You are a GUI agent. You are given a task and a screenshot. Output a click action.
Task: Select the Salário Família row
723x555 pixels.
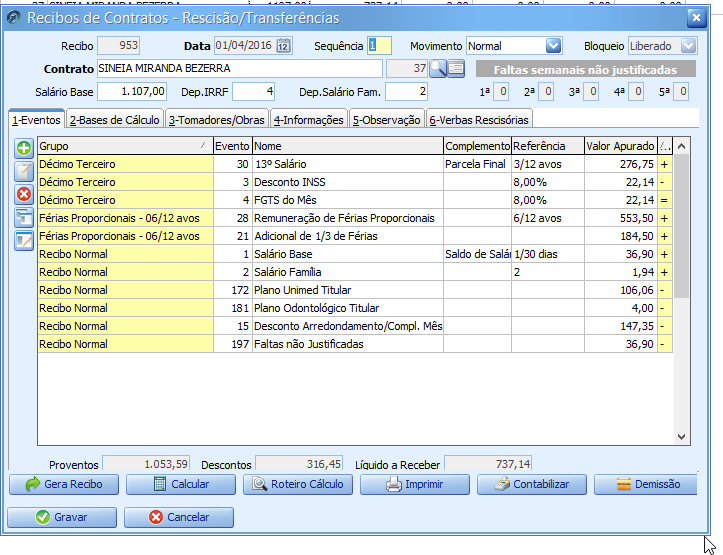coord(355,272)
